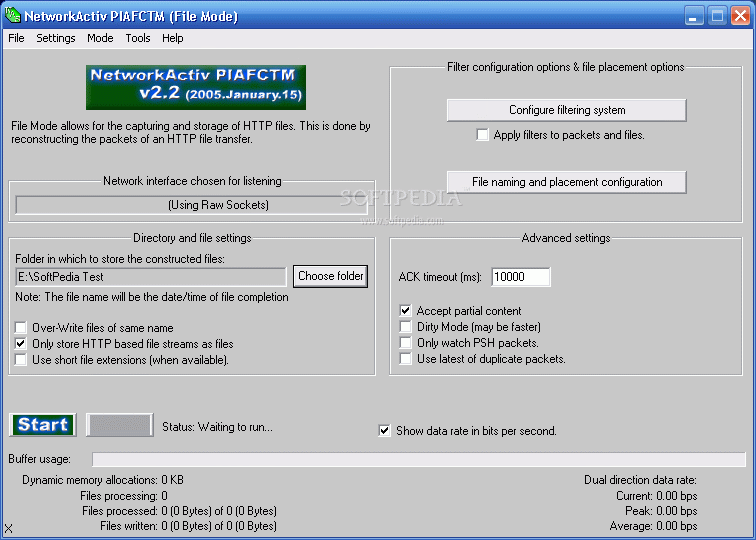Open the Tools menu
Screen dimensions: 756x540
pos(138,38)
